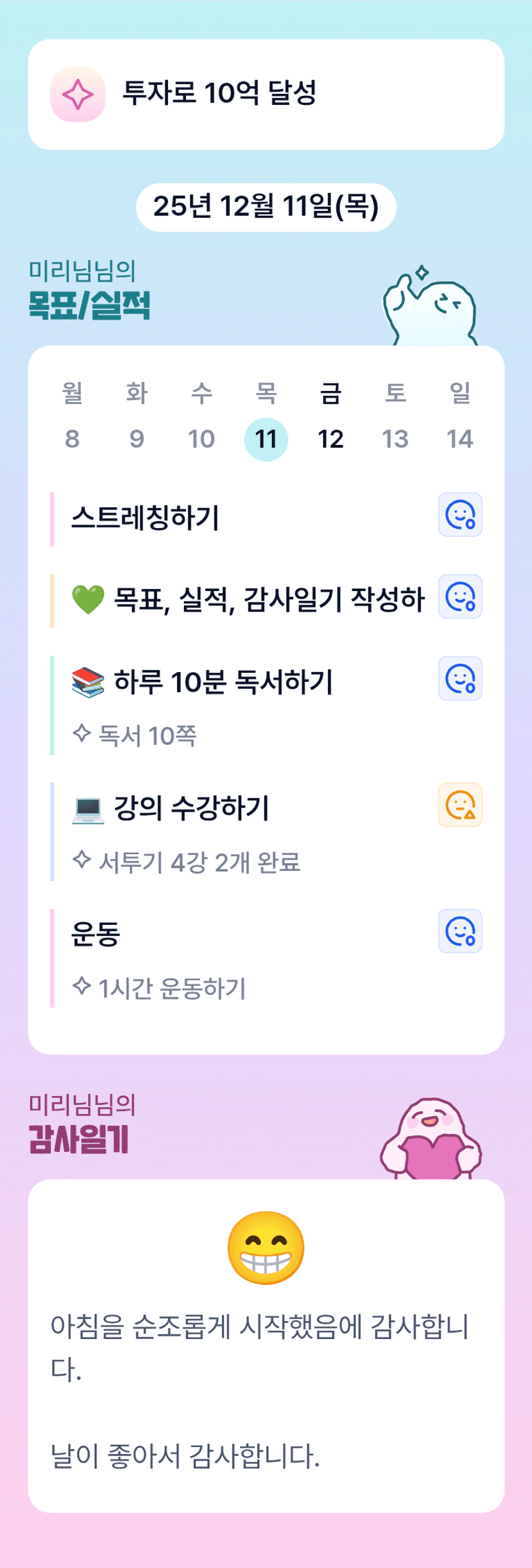Image resolution: width=532 pixels, height=1568 pixels.
Task: Click the gratitude text 날이 좋아서 감사합니다
Action: point(185,1456)
